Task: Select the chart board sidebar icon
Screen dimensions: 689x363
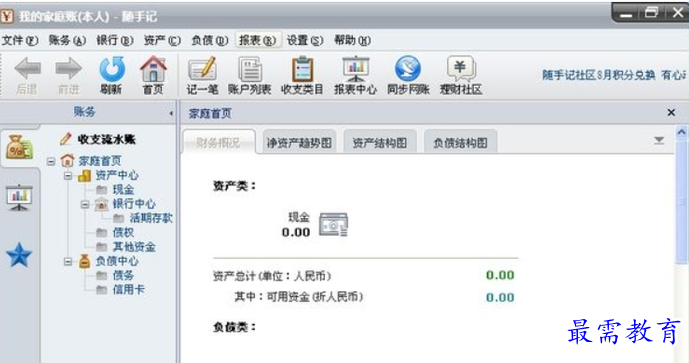Action: point(19,197)
